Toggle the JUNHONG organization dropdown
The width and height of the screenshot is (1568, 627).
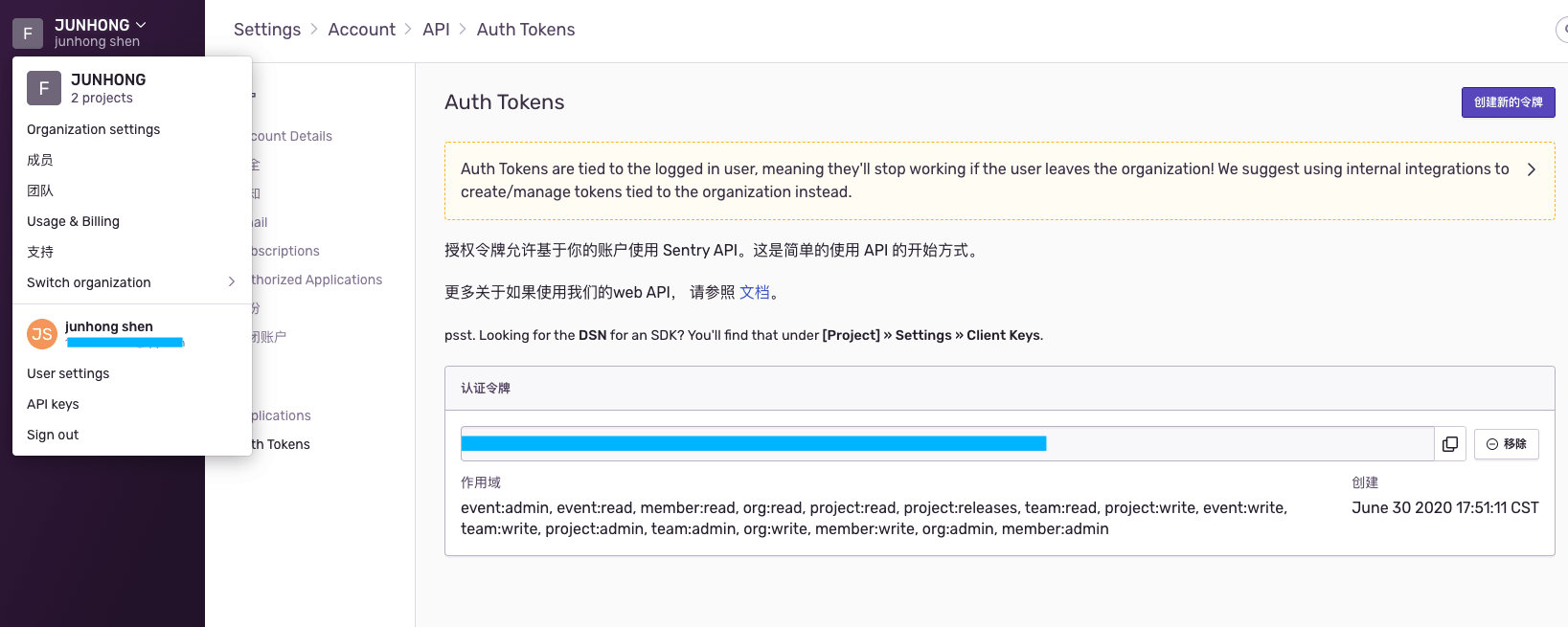(101, 25)
